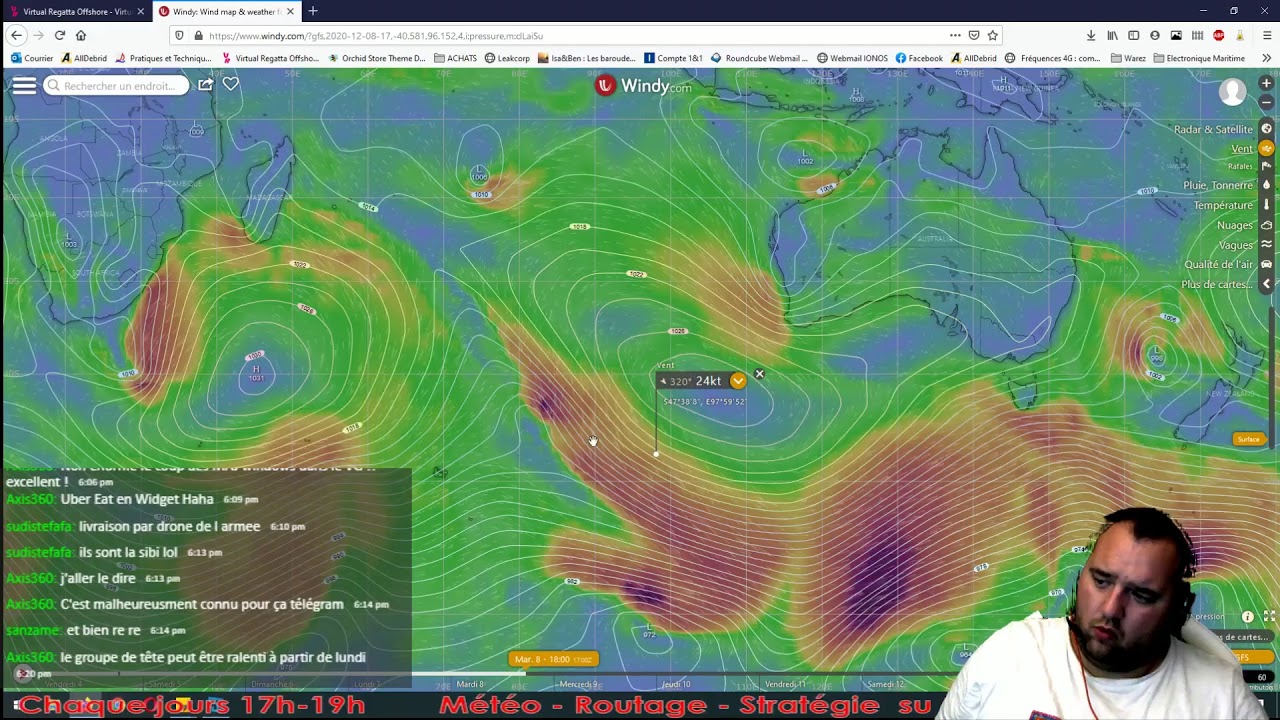Reload the page
1280x720 pixels.
(x=60, y=35)
